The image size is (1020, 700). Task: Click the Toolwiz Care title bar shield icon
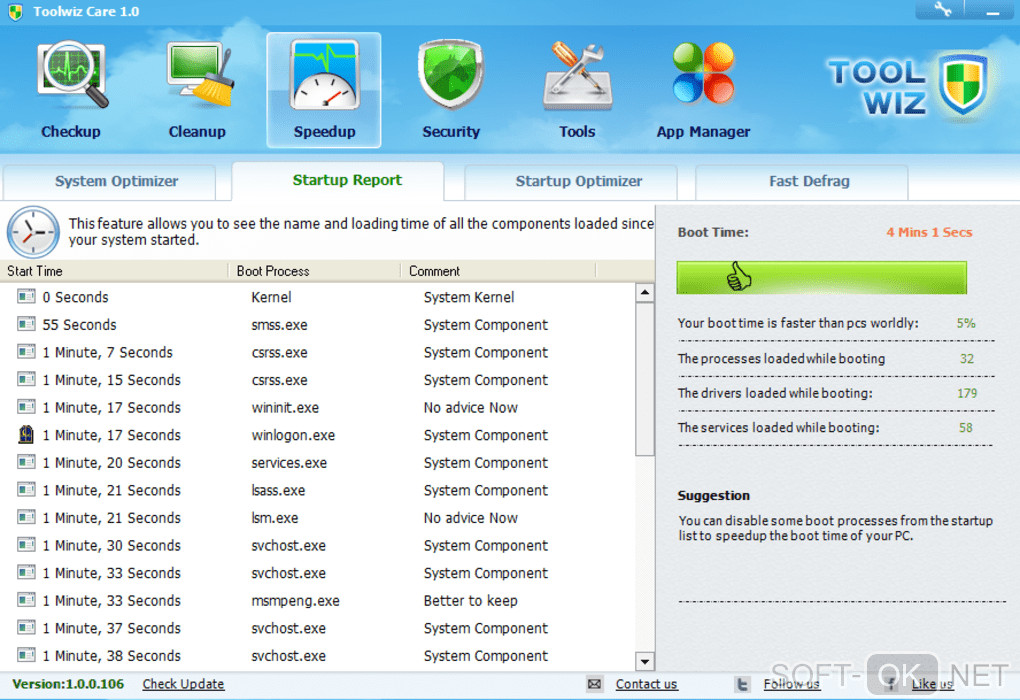click(15, 11)
